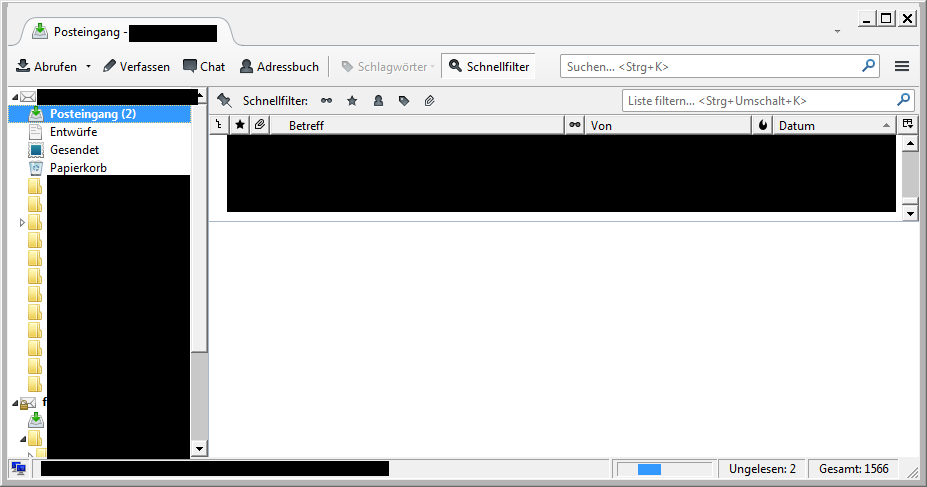This screenshot has height=487, width=927.
Task: Toggle the Schnellfilter toolbar button
Action: tap(488, 67)
